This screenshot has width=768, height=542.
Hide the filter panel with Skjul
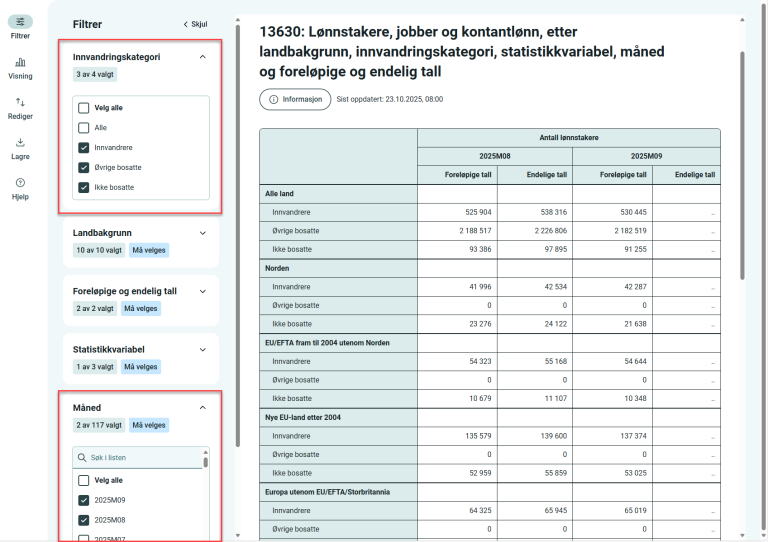click(195, 24)
